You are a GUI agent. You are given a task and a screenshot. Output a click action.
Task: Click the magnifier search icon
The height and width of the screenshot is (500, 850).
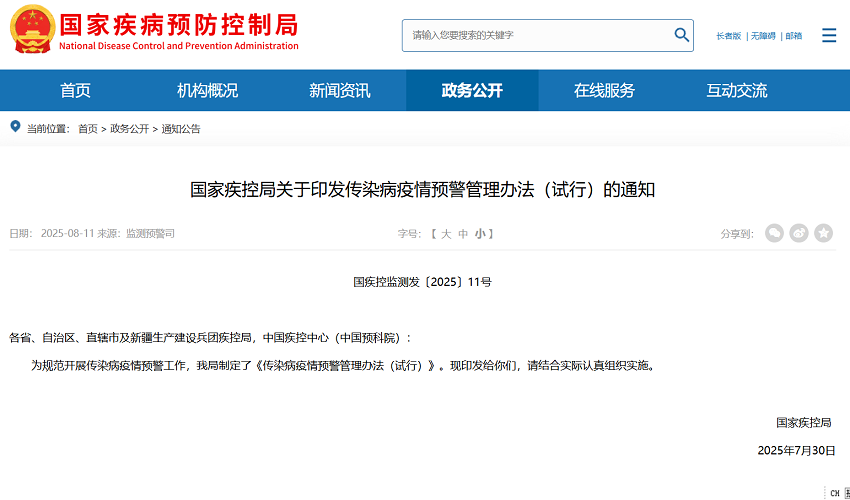pos(682,35)
